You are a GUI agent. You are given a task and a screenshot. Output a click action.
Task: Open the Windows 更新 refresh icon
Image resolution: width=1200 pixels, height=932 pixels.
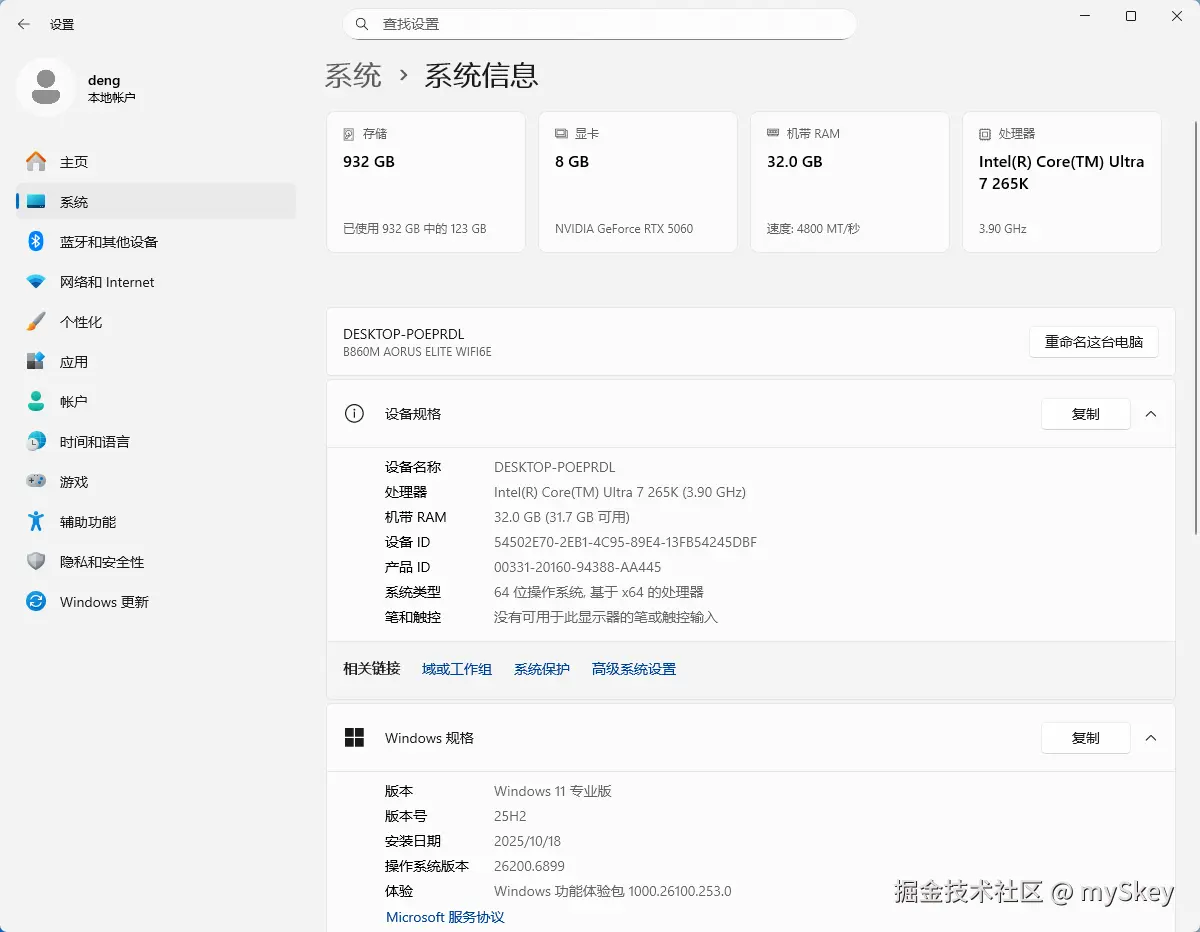tap(36, 602)
